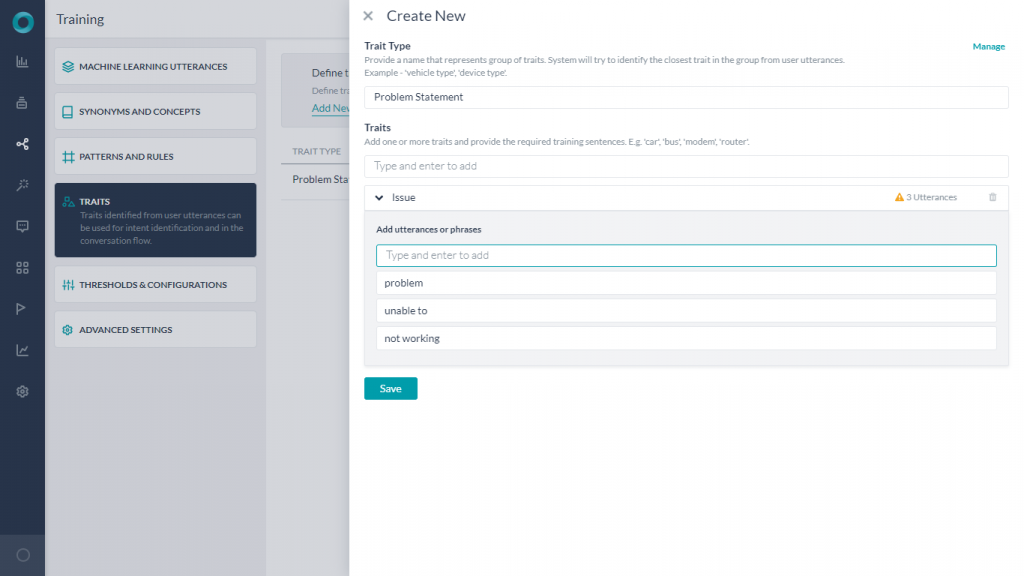Click the magic wand training icon

(x=22, y=184)
